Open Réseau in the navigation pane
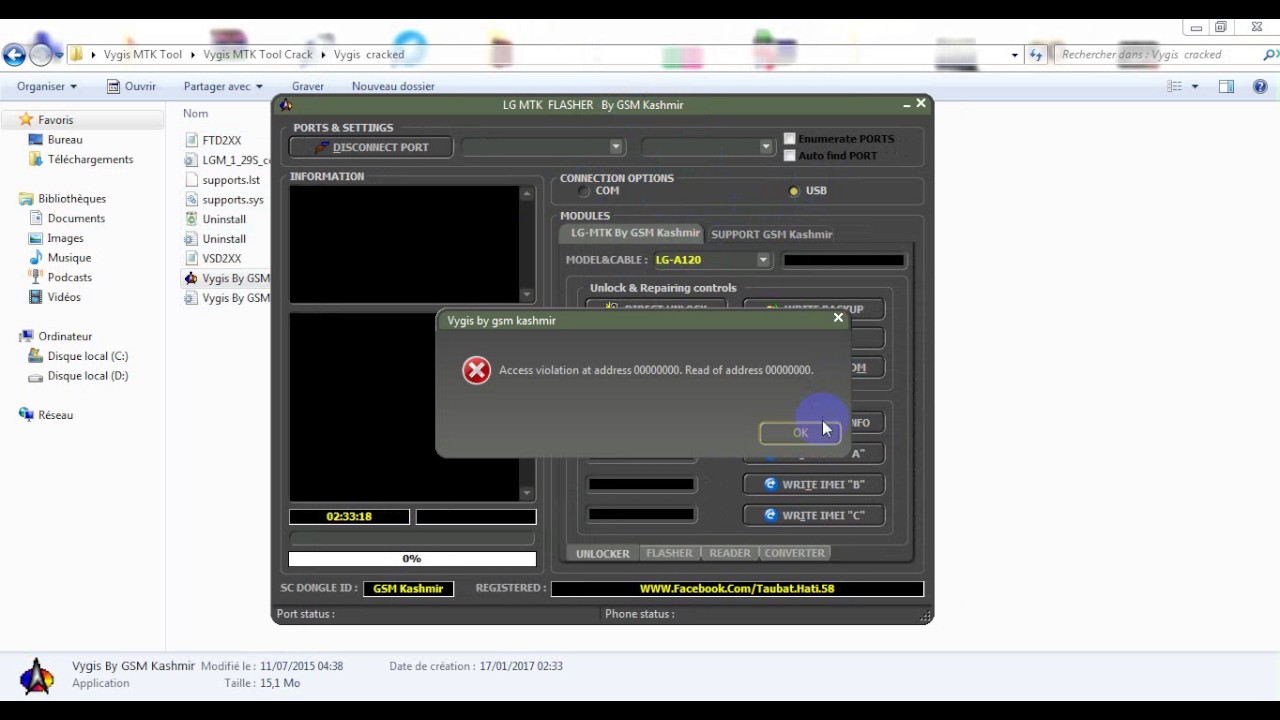1280x720 pixels. [55, 415]
